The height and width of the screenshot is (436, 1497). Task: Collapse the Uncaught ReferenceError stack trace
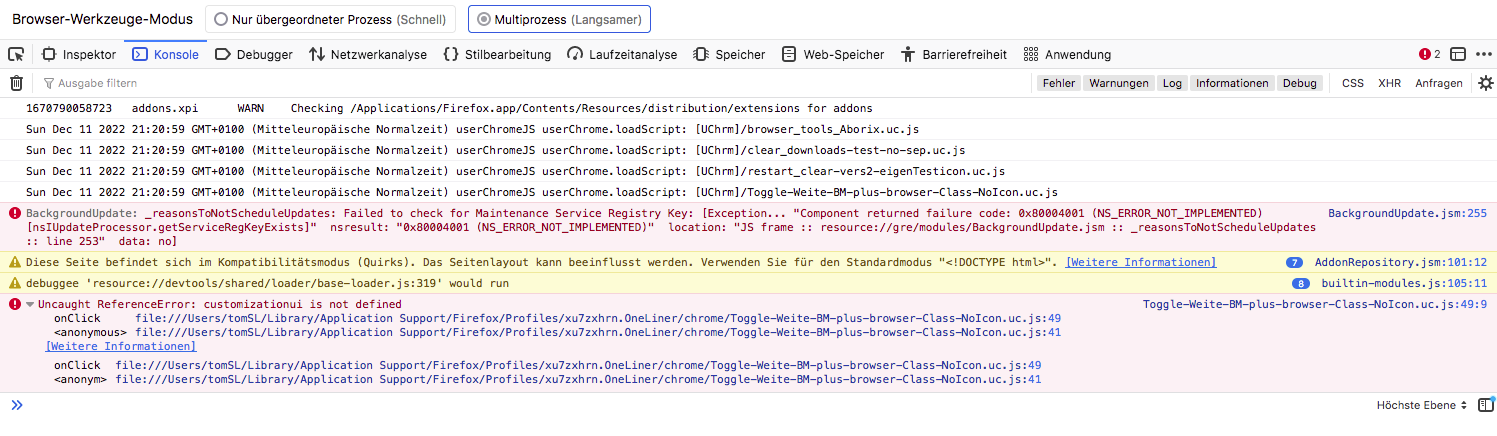click(30, 304)
